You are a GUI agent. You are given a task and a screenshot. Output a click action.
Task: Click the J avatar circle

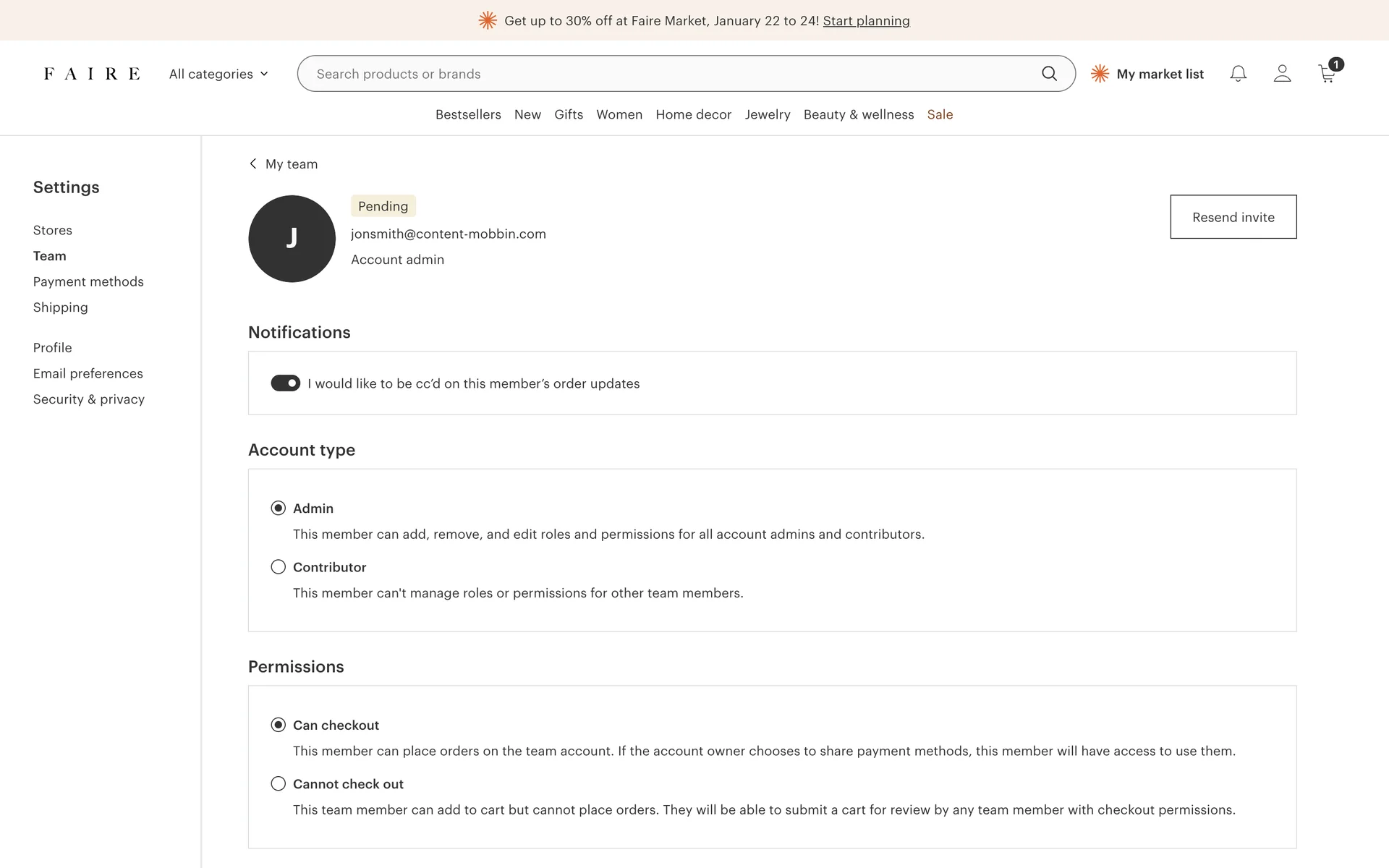tap(292, 239)
